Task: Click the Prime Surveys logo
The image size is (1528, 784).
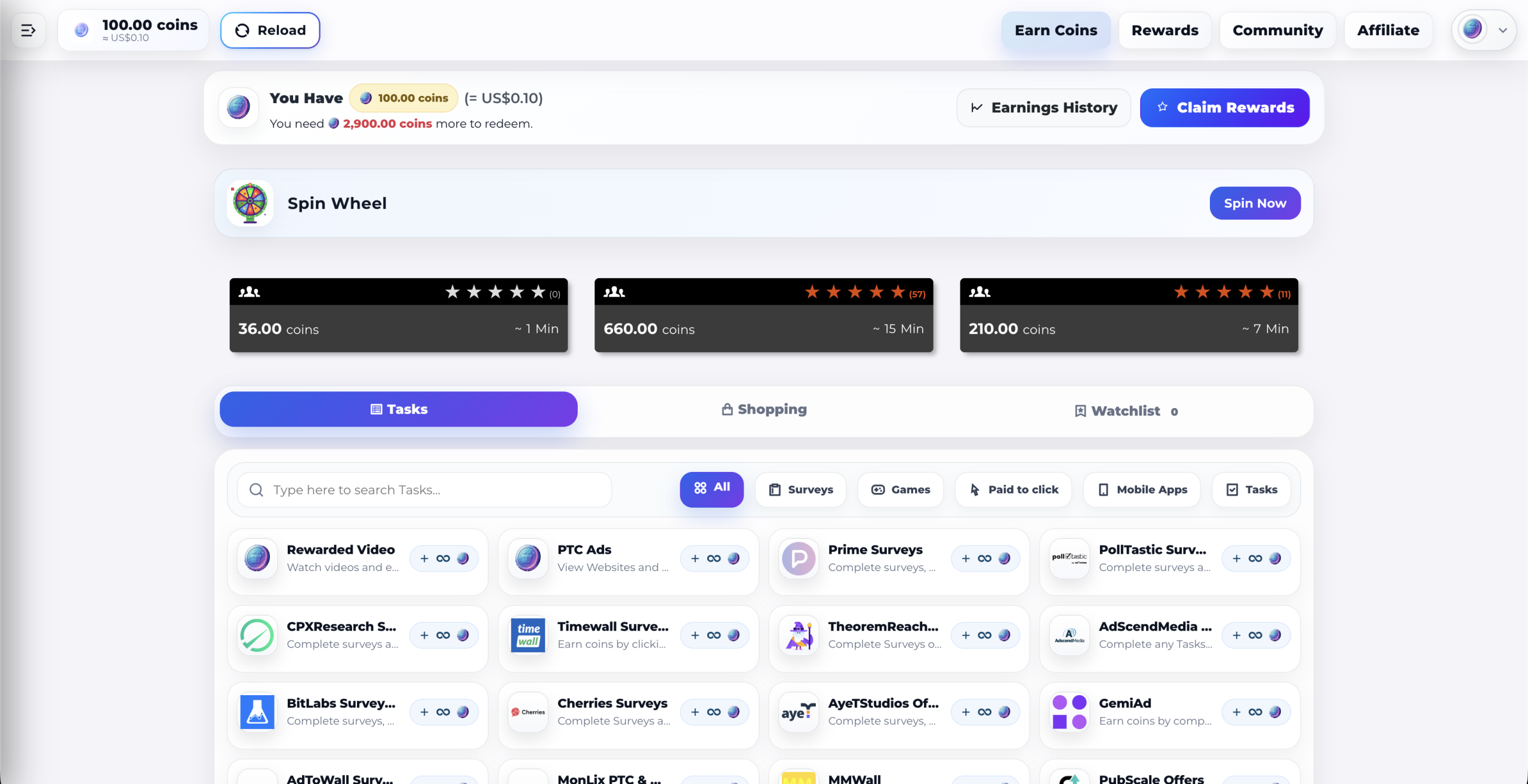Action: point(799,558)
